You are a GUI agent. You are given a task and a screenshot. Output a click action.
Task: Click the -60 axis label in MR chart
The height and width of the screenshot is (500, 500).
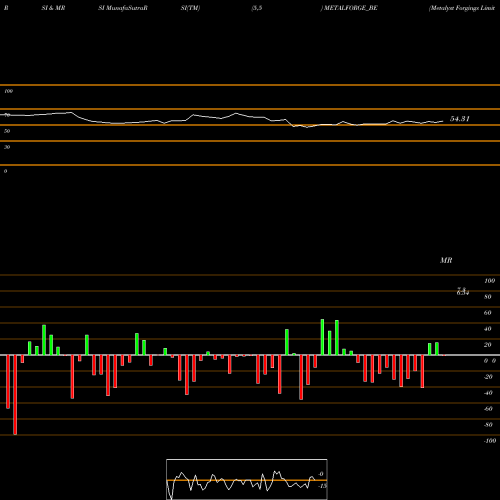click(488, 409)
